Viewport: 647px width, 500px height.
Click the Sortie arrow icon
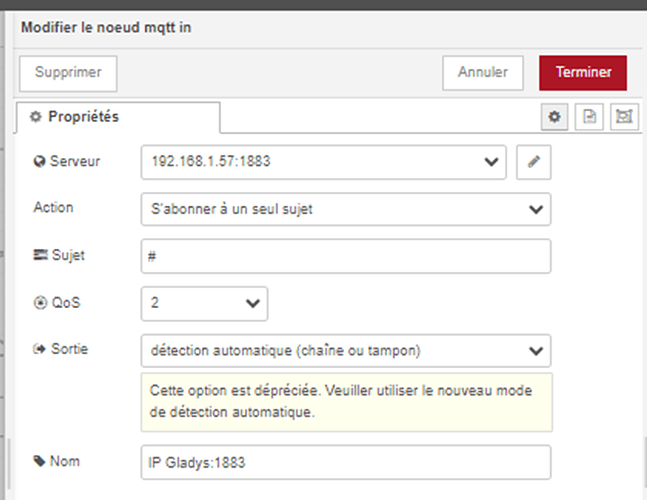tap(39, 349)
